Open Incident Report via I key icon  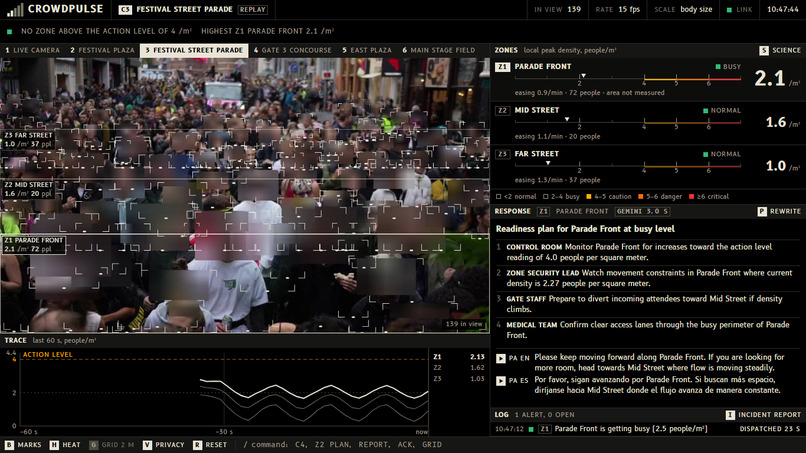tap(730, 414)
